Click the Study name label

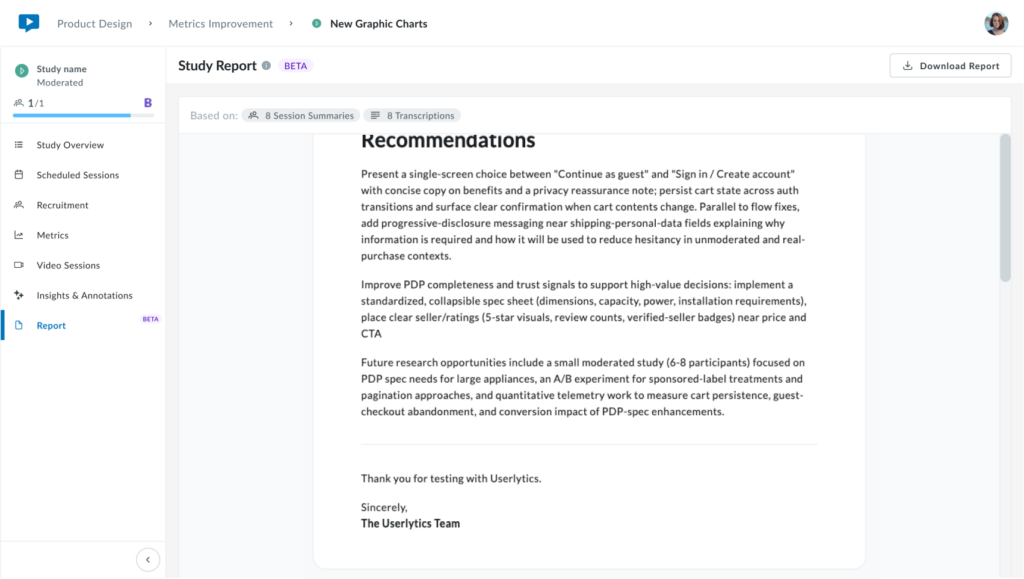tap(61, 69)
